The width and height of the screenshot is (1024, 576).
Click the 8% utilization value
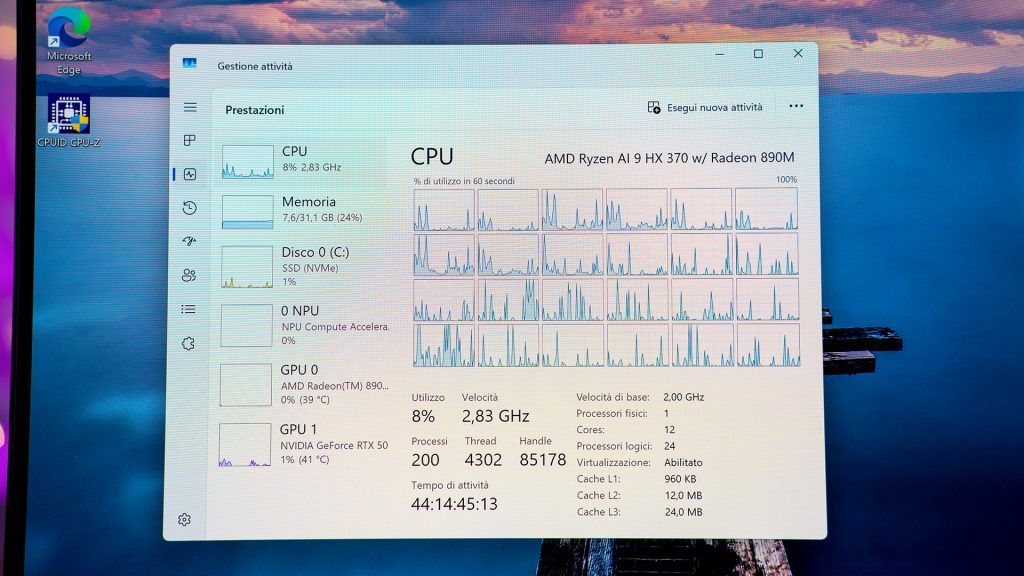[x=423, y=416]
